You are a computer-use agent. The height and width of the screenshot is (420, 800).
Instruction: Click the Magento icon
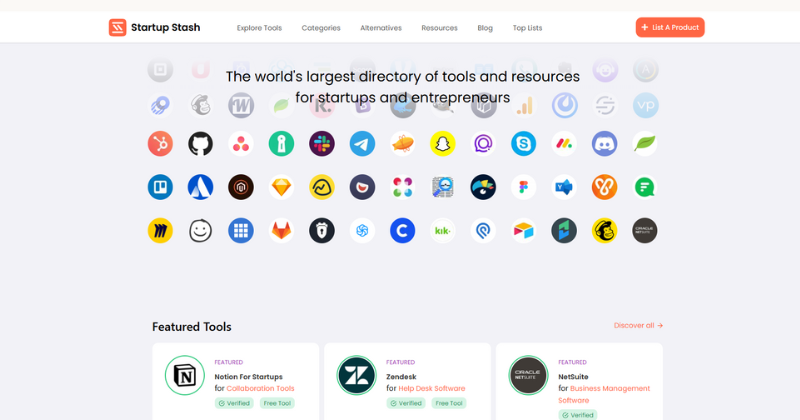(241, 187)
